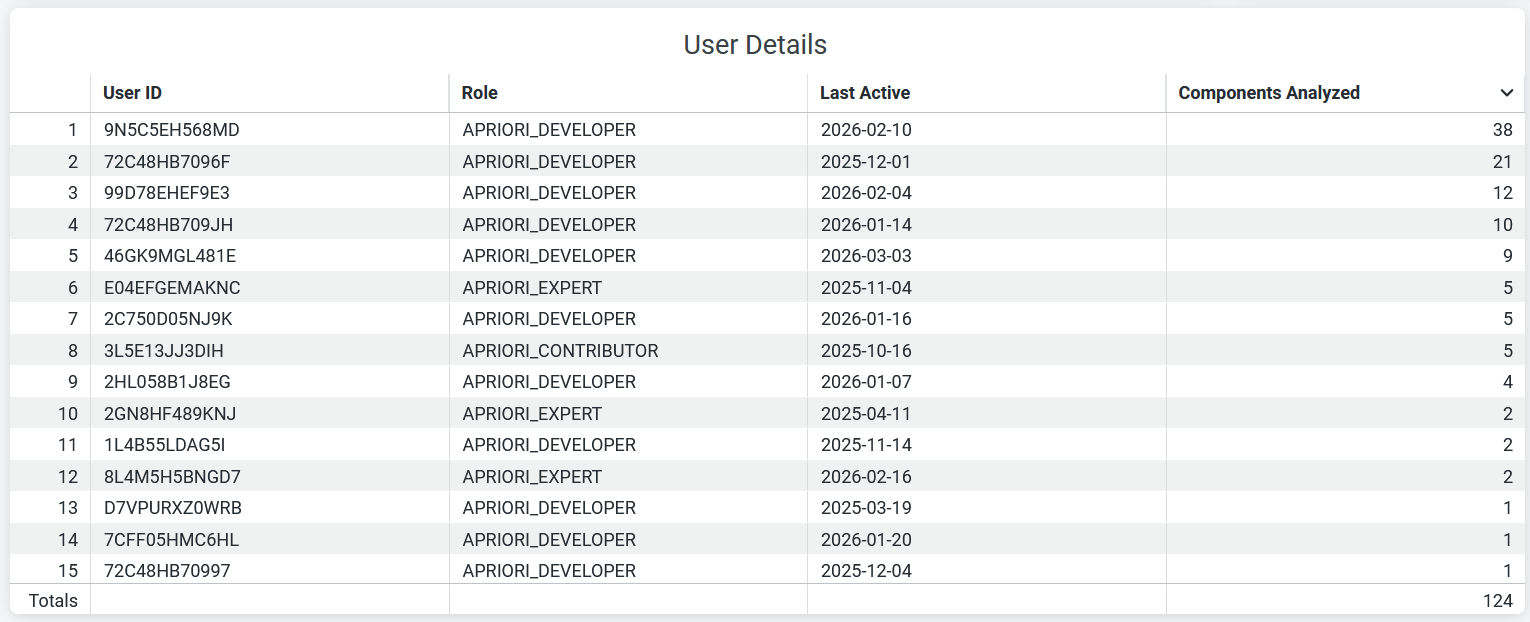This screenshot has width=1530, height=622.
Task: Click user ID 72C48HB7096F cell
Action: [166, 162]
